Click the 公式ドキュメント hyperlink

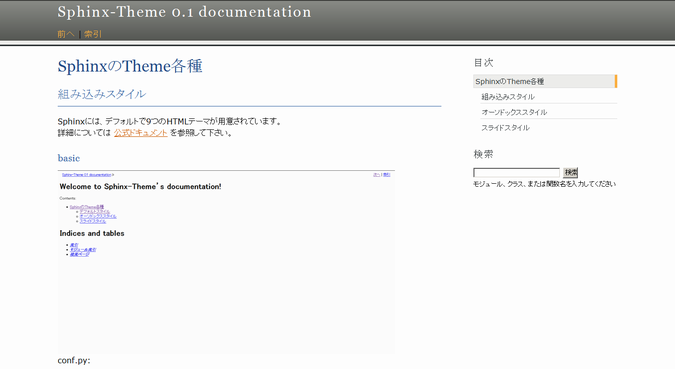click(140, 133)
